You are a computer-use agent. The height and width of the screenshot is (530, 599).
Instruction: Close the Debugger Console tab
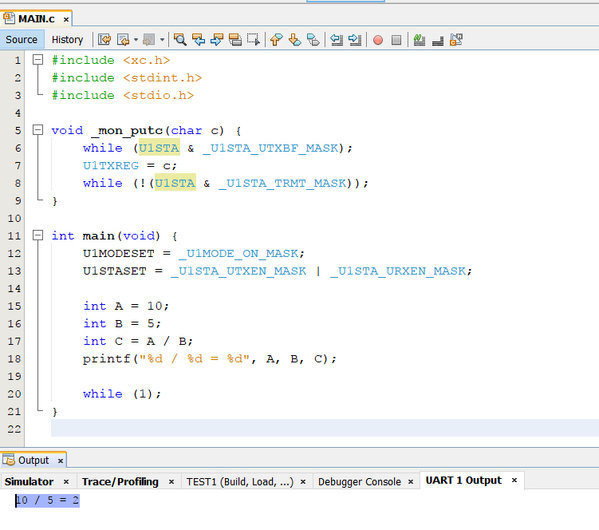point(411,482)
